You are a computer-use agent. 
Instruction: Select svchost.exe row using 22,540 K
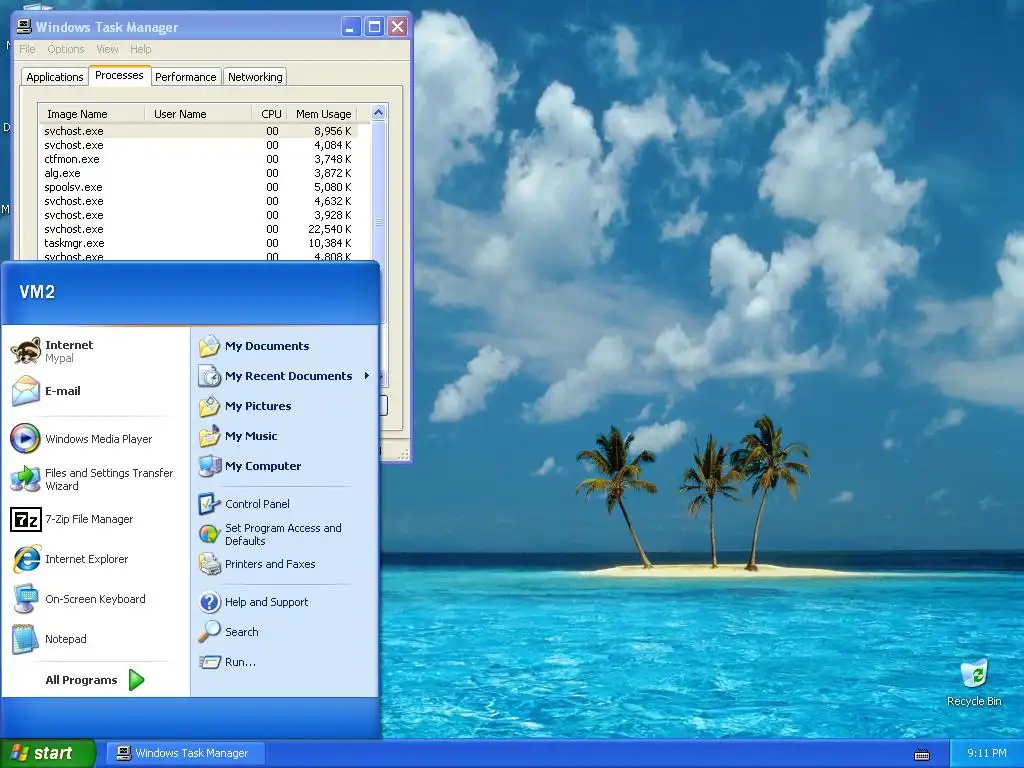point(199,229)
